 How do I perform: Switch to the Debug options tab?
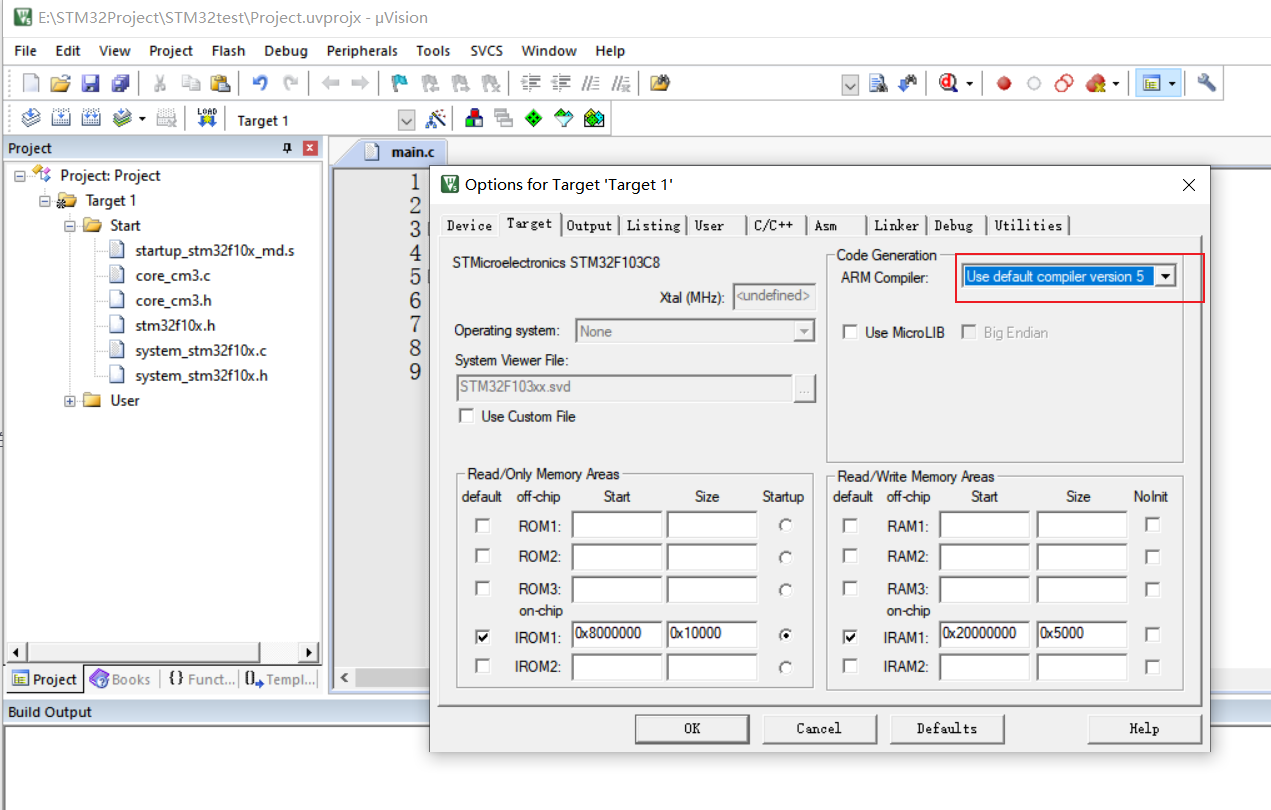point(954,225)
